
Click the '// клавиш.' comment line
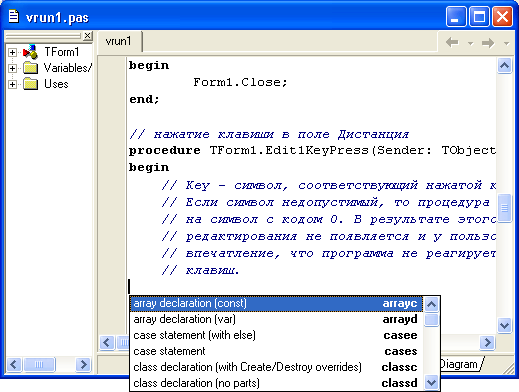201,270
